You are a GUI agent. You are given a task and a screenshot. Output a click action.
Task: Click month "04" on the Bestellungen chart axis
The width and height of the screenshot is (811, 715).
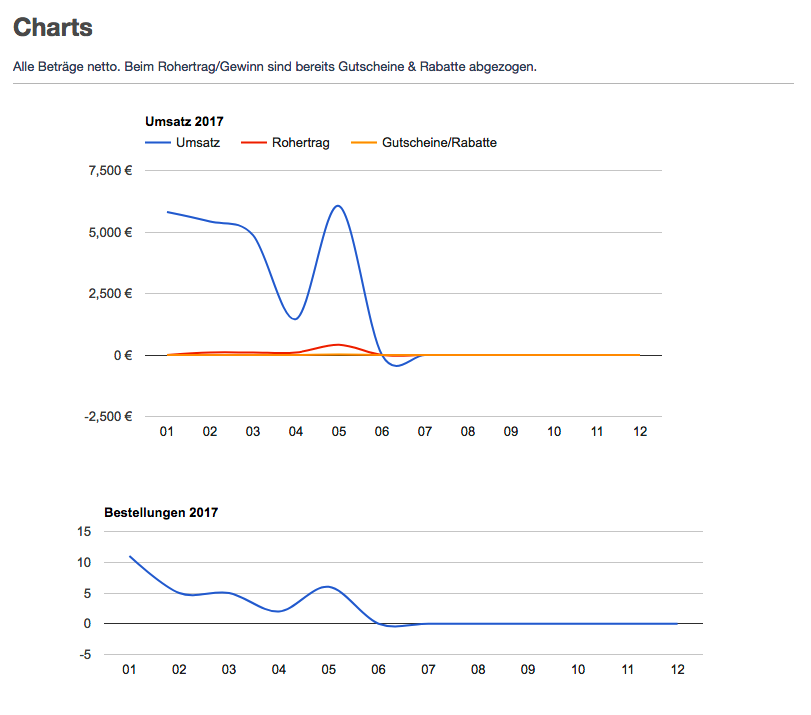pos(279,670)
